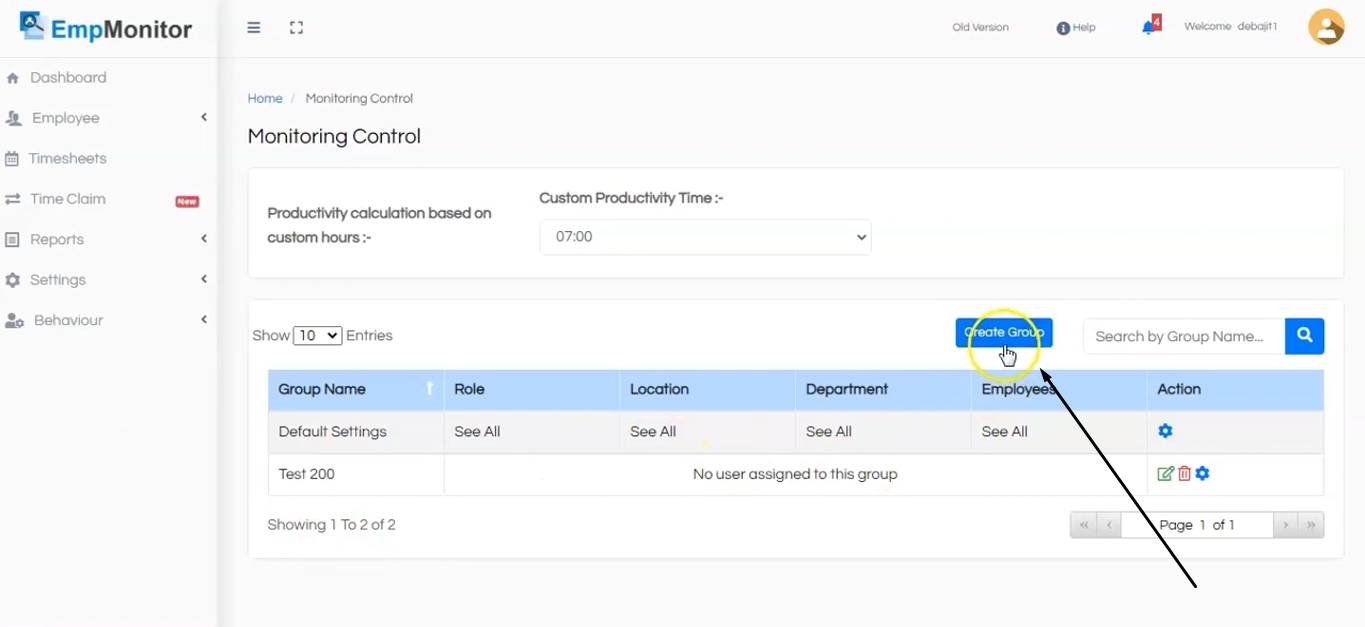Screen dimensions: 1365x627
Task: Expand the Behaviour menu chevron
Action: pos(204,320)
